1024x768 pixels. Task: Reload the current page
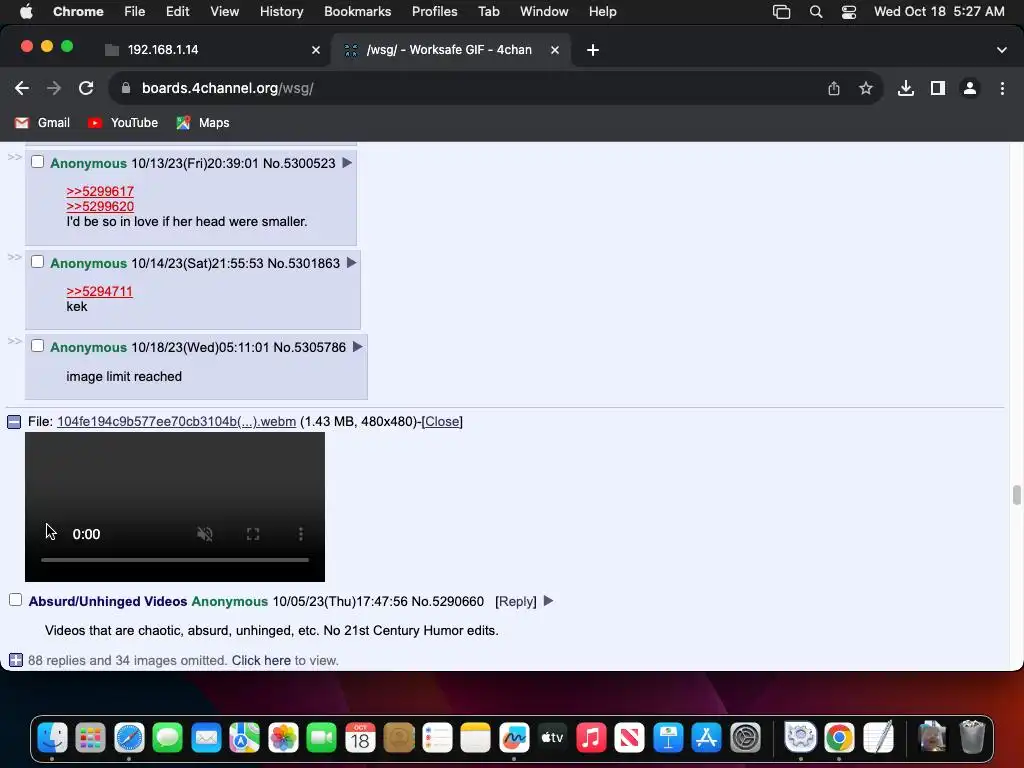pos(86,88)
